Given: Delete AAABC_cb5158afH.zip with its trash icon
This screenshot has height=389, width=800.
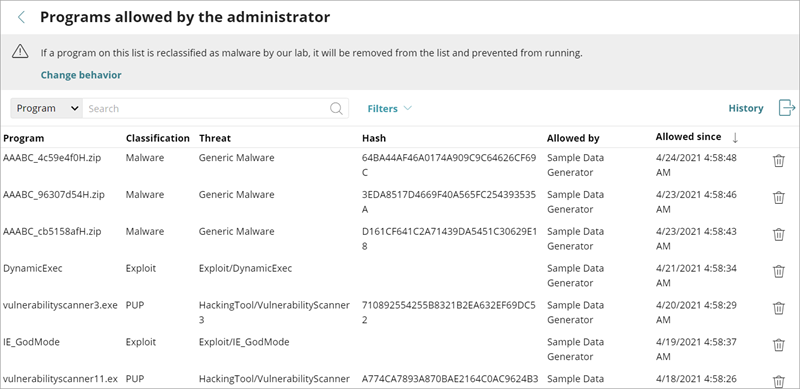Looking at the screenshot, I should 779,234.
